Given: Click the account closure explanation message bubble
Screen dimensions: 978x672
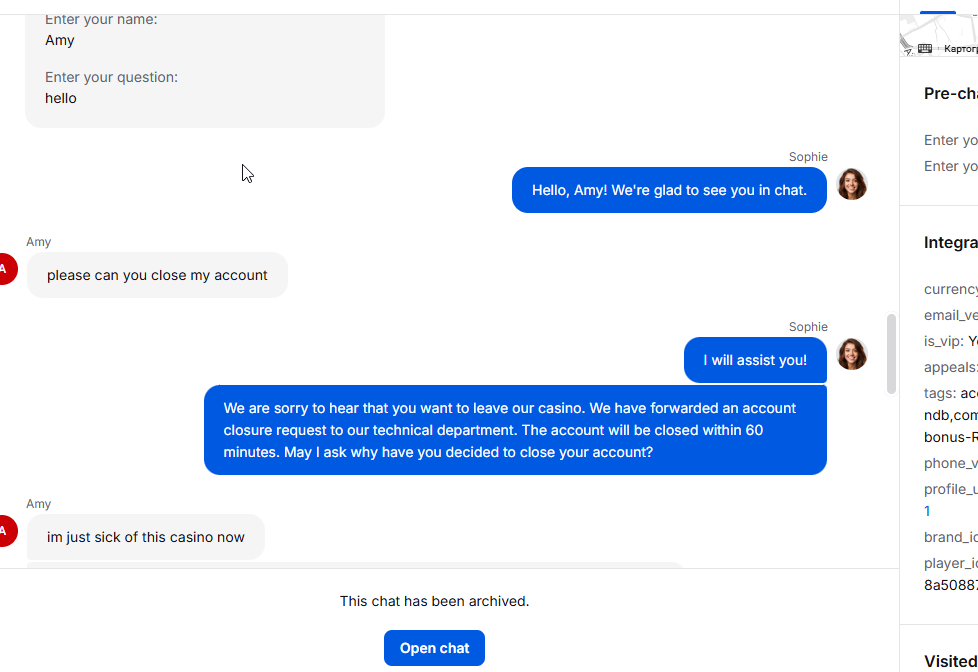Looking at the screenshot, I should 515,430.
